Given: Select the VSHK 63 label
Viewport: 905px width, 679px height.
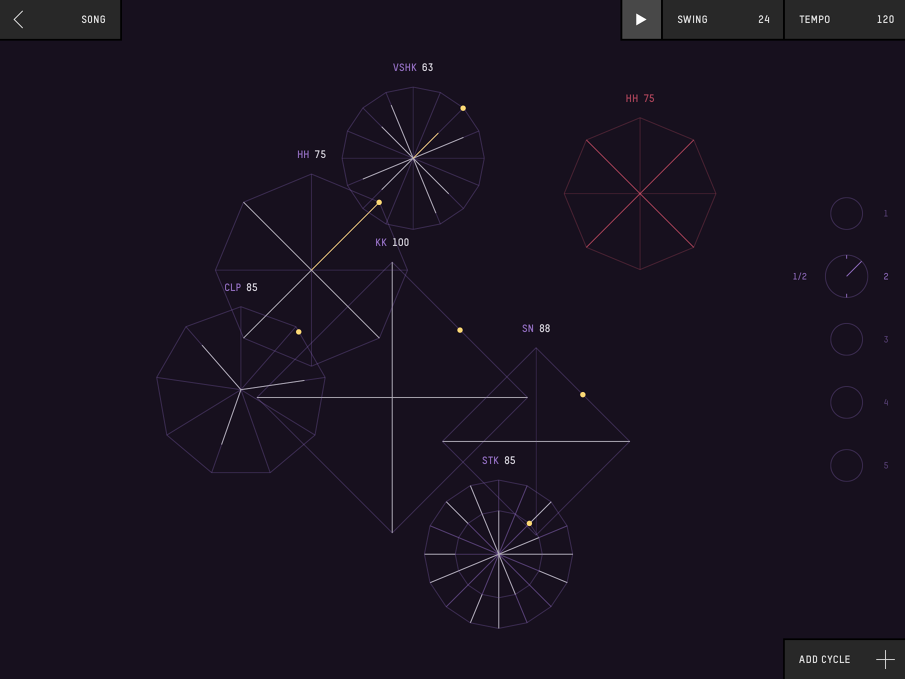Looking at the screenshot, I should click(413, 68).
